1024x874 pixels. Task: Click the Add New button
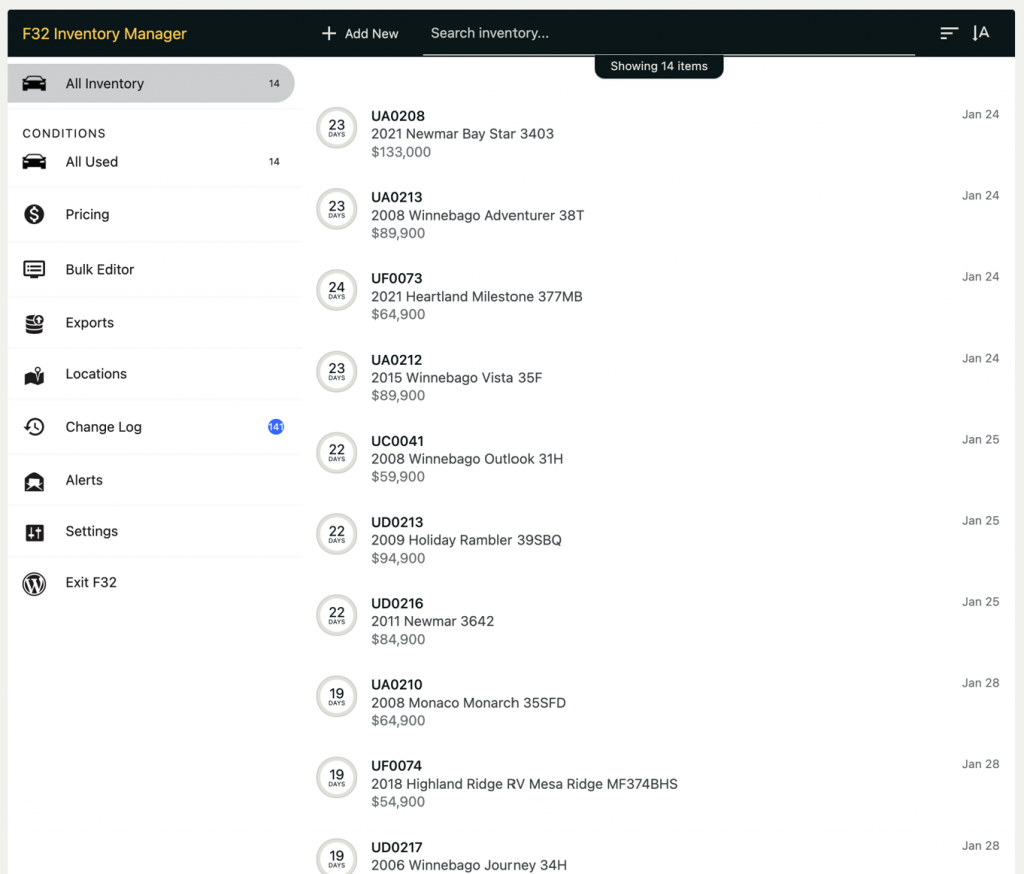point(360,34)
